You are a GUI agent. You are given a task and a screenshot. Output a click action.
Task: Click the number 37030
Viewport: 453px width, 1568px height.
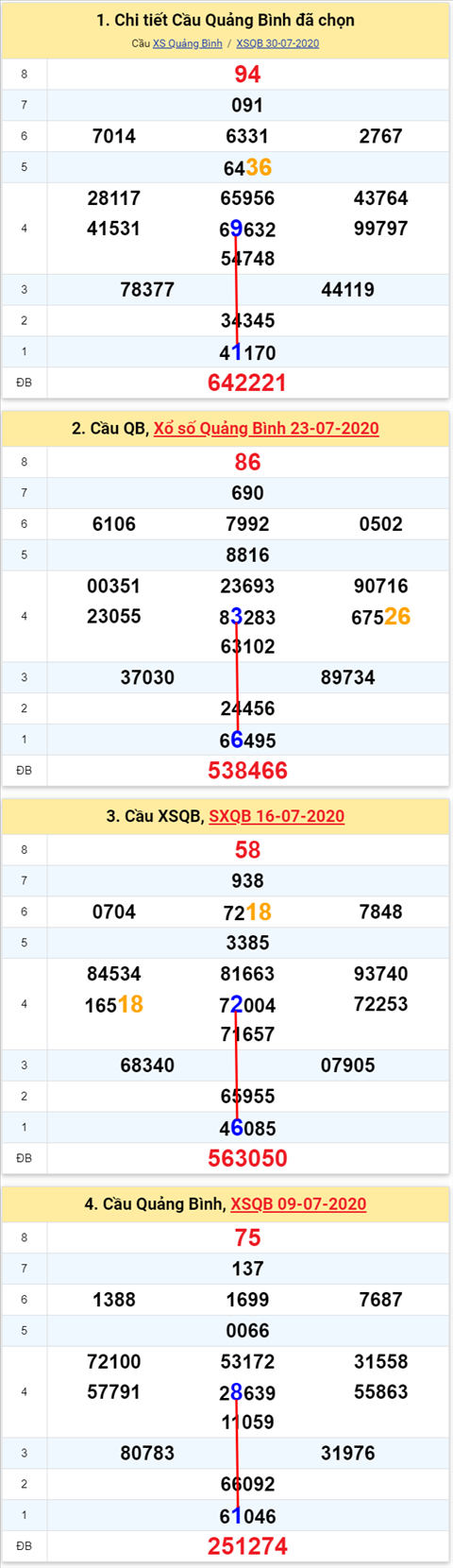(147, 677)
